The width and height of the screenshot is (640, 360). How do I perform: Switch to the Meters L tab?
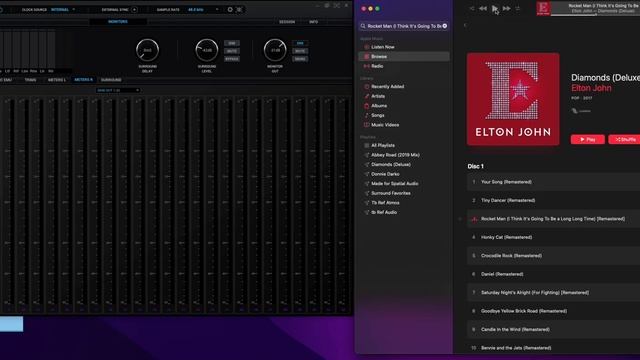click(x=57, y=80)
